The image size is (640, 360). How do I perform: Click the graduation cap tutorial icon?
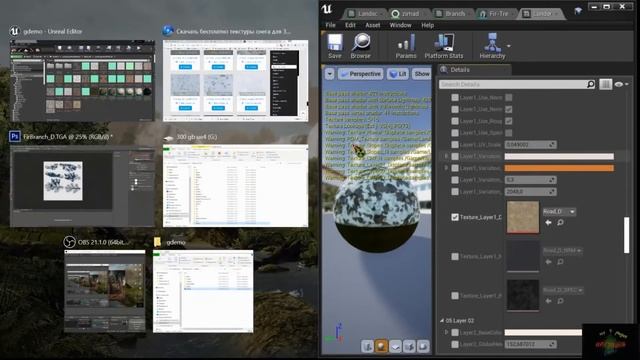(x=578, y=11)
